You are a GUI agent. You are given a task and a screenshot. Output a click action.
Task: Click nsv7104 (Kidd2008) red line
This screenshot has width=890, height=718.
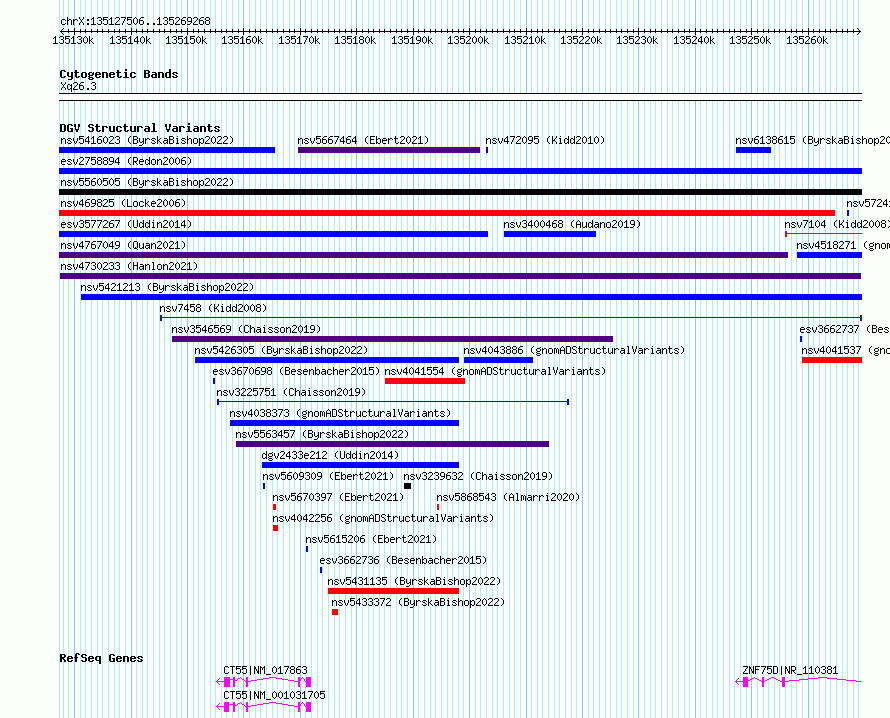(x=824, y=234)
